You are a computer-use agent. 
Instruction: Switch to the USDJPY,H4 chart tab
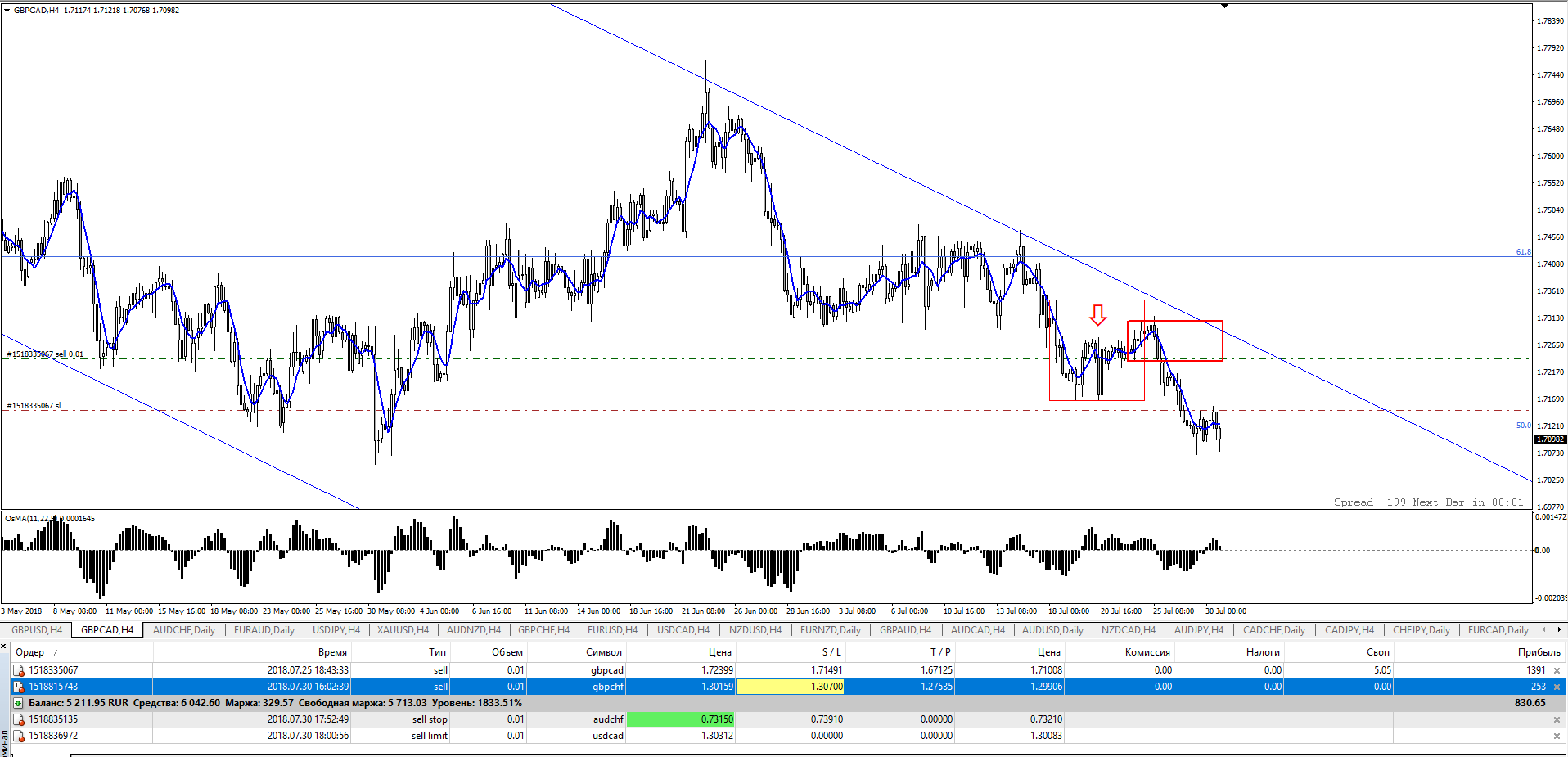pos(336,630)
